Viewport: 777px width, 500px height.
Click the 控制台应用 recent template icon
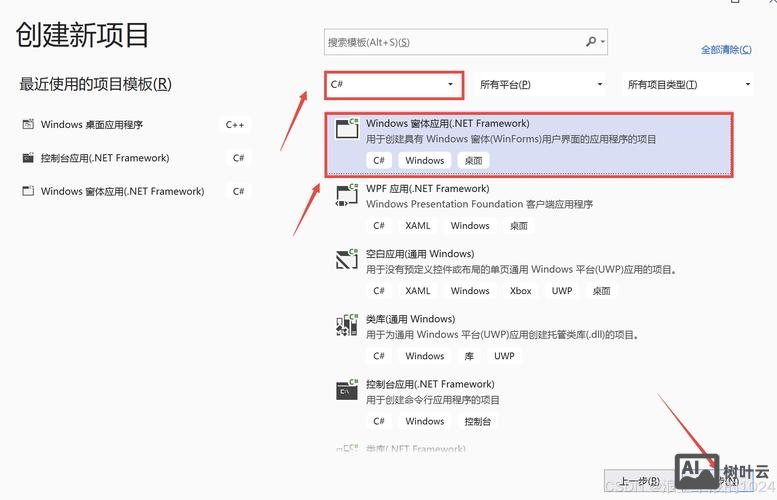point(28,158)
